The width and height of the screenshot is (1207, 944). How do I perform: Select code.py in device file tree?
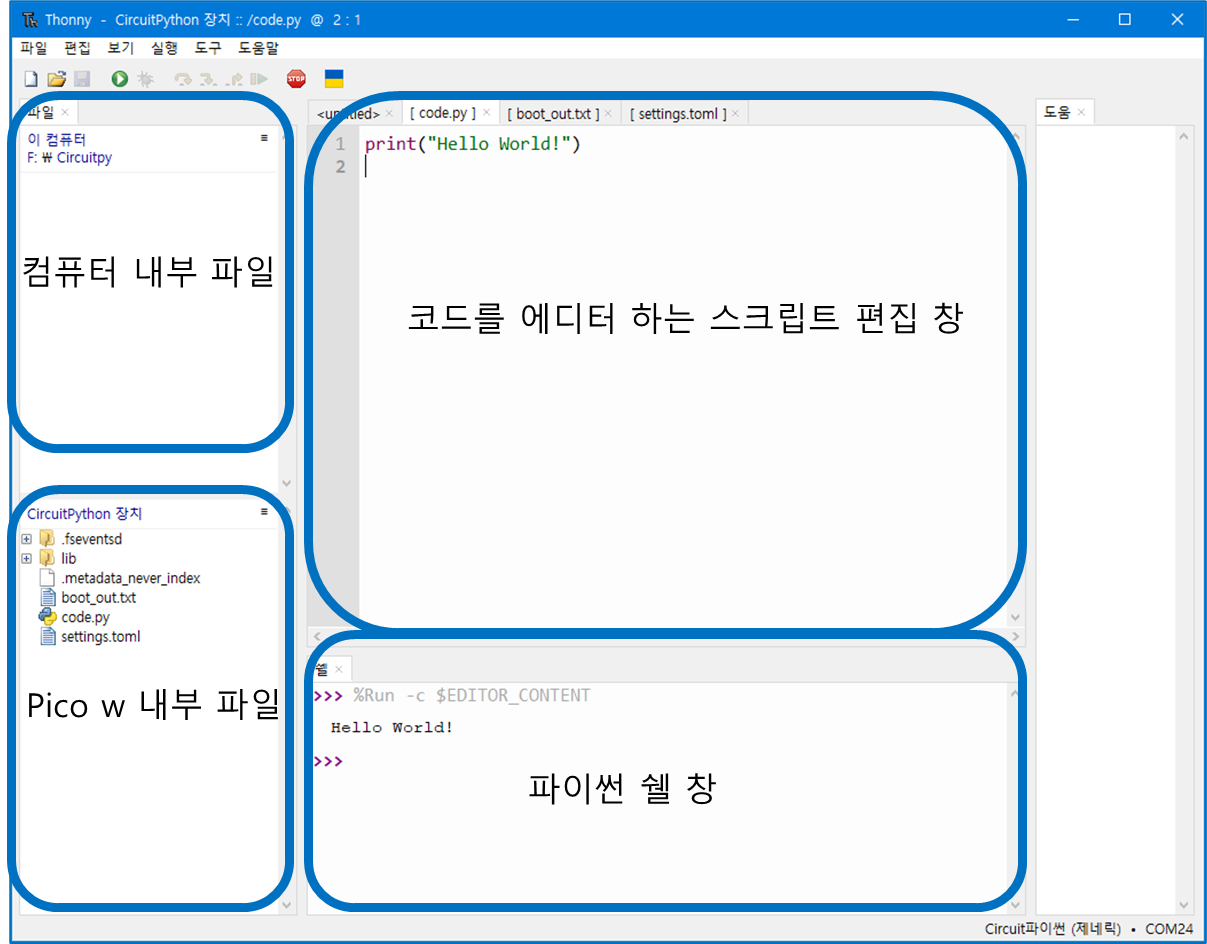[86, 617]
